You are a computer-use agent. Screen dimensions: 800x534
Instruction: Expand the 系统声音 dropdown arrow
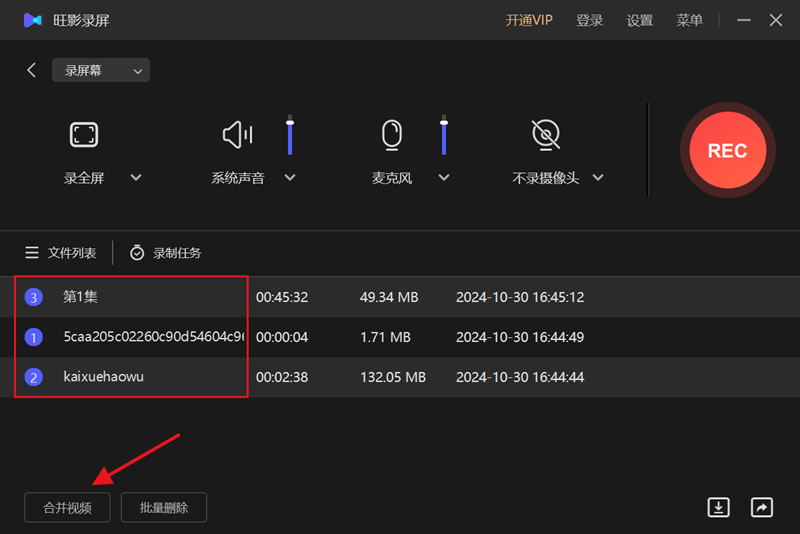[x=290, y=177]
